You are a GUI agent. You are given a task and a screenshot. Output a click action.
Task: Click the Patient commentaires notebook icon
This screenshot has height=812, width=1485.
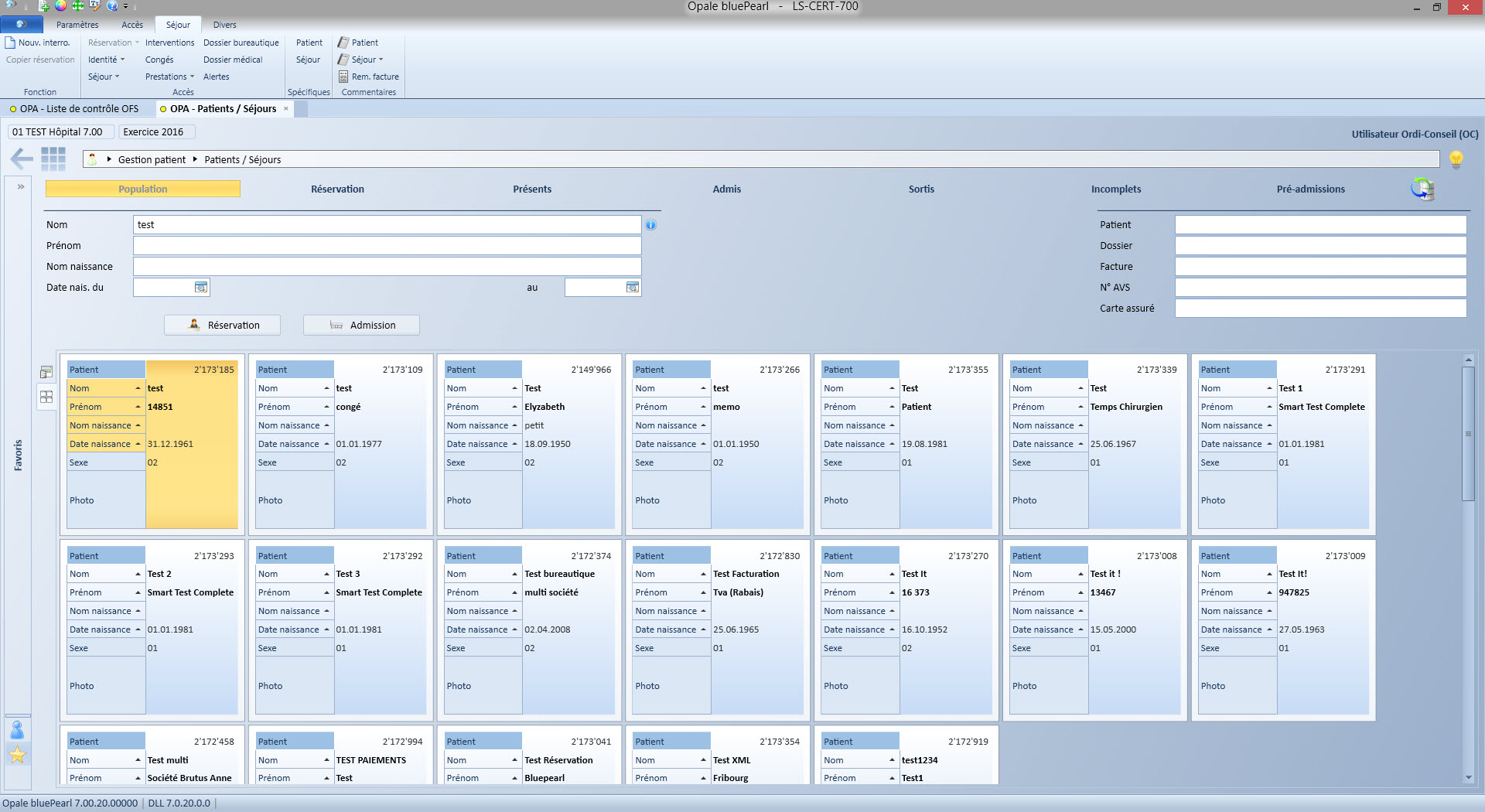pos(343,43)
